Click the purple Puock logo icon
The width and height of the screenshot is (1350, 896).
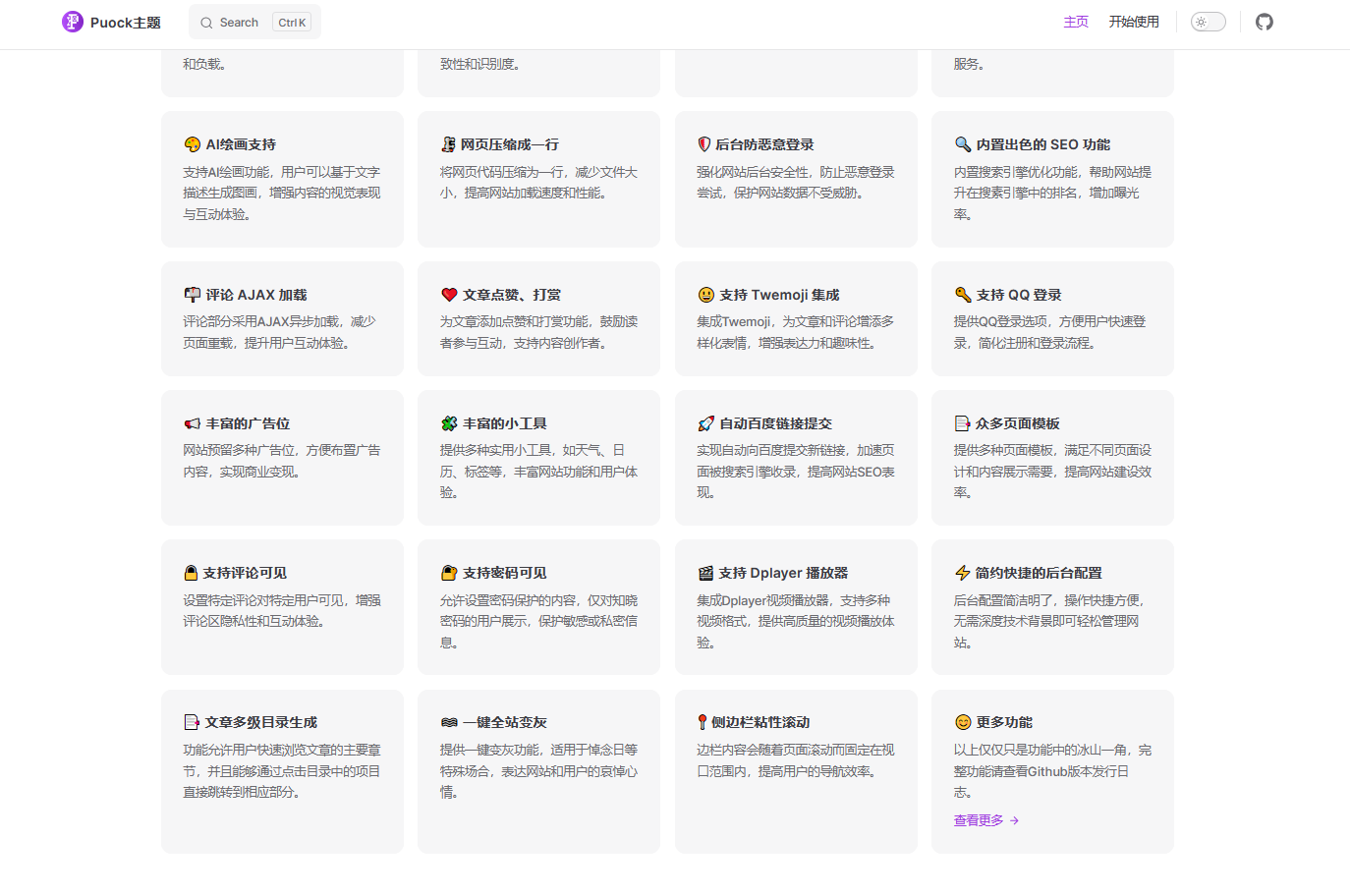coord(72,21)
